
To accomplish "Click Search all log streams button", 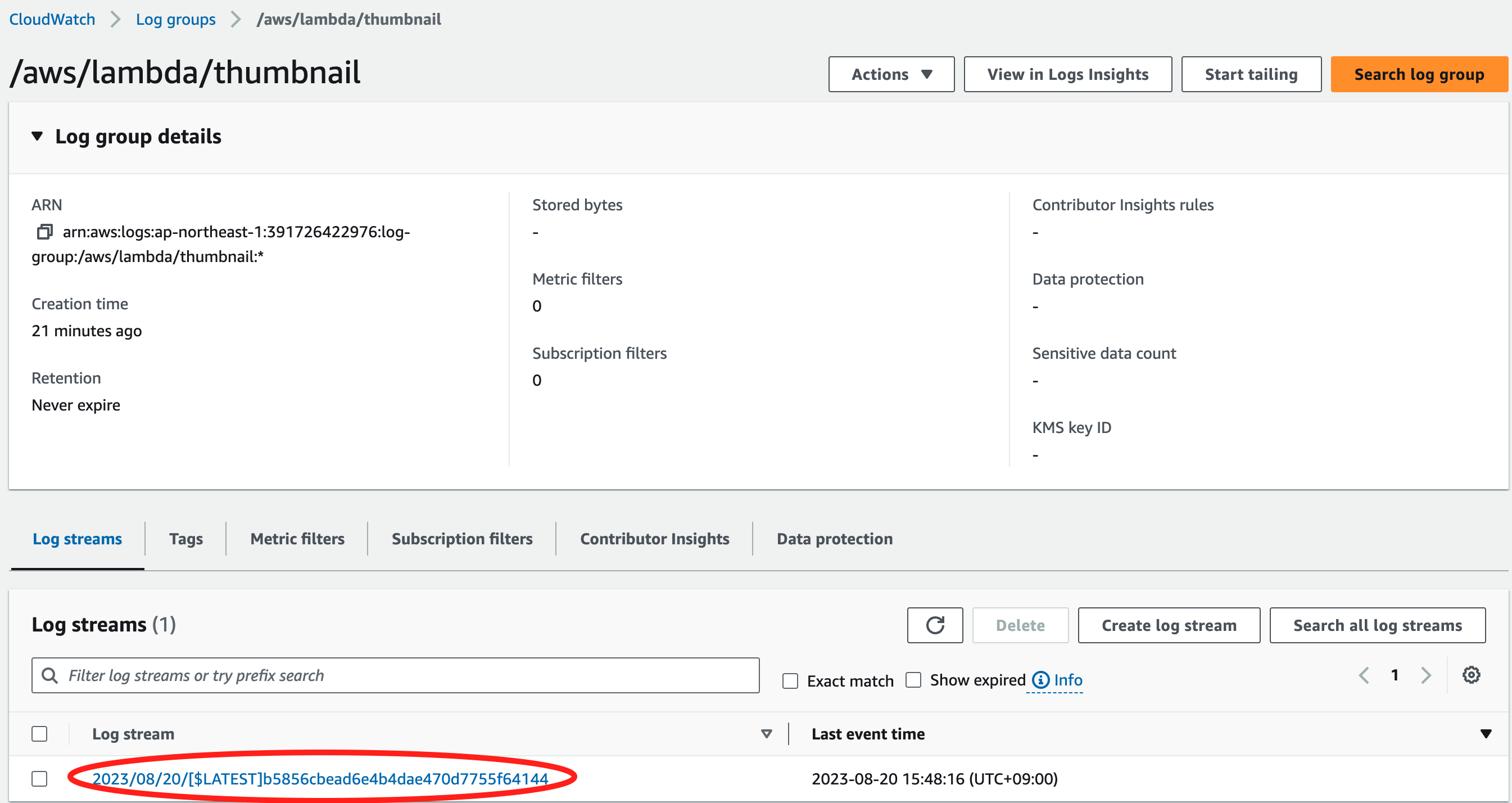I will point(1377,625).
